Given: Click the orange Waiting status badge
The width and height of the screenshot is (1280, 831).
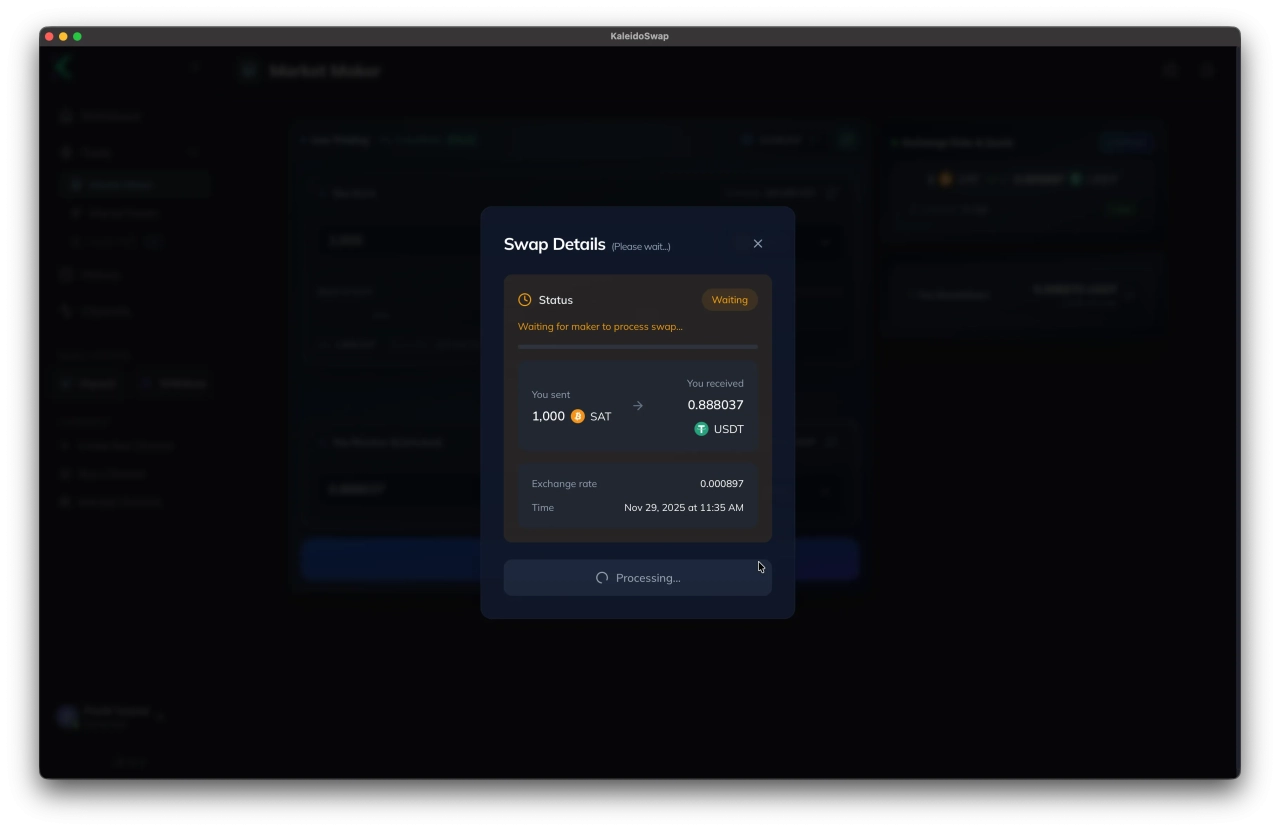Looking at the screenshot, I should (x=729, y=300).
